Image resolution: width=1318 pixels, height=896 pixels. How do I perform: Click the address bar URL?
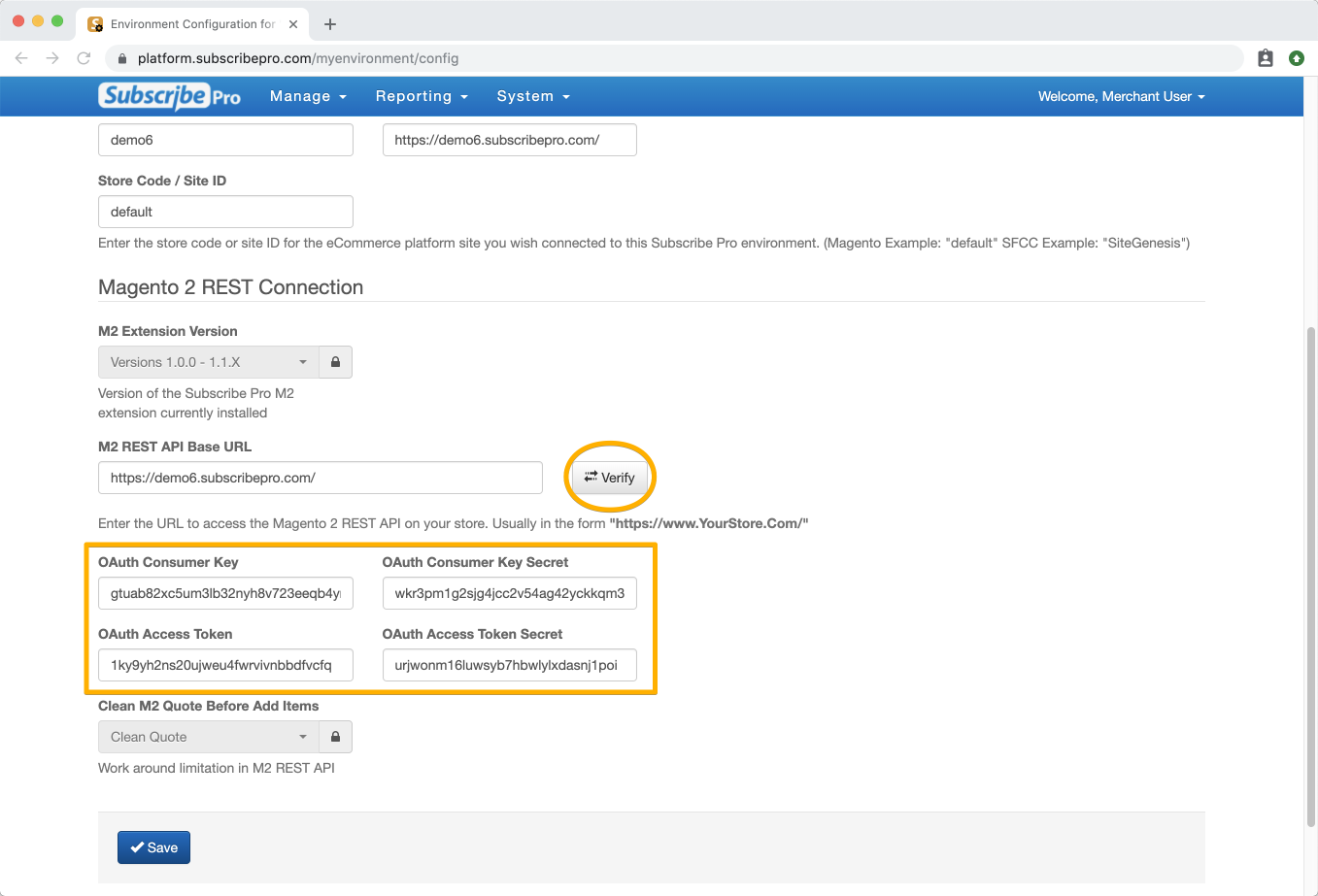click(298, 58)
